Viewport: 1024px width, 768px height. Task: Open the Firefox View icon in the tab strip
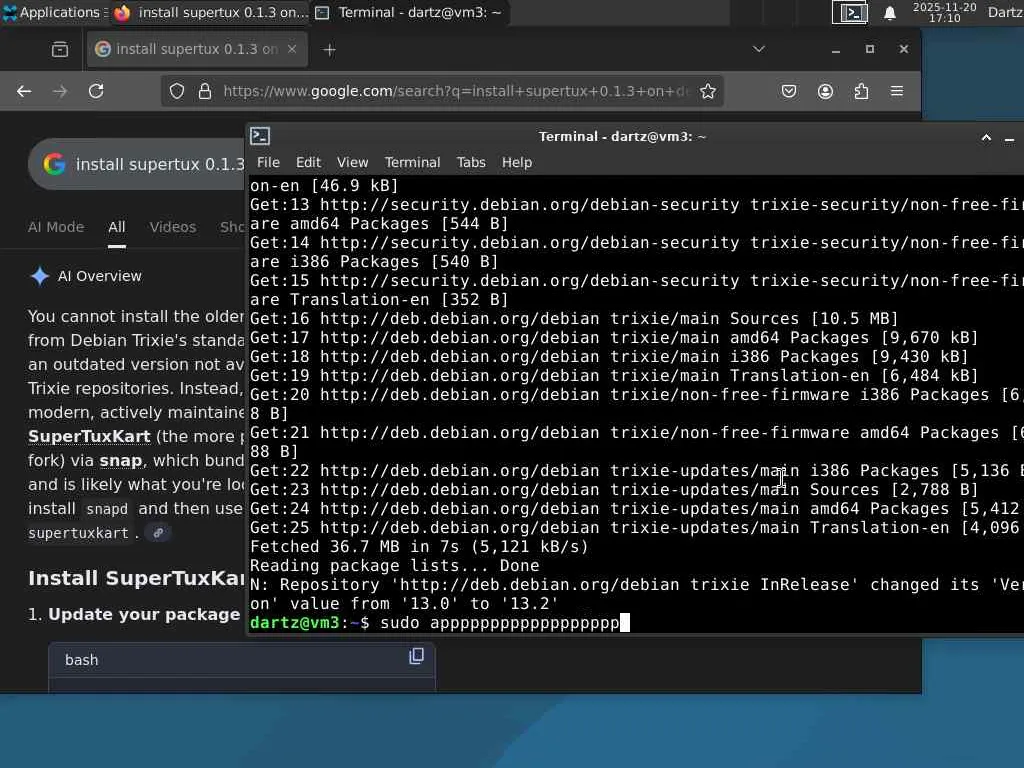(x=60, y=49)
